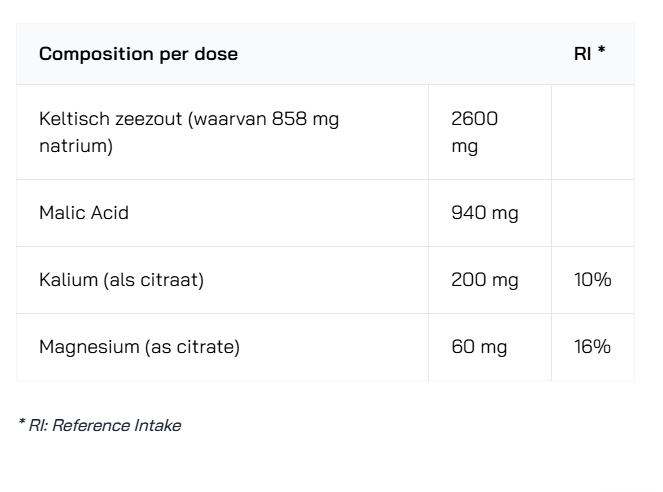
Task: Click the asterisk starting the footnote
Action: [22, 424]
